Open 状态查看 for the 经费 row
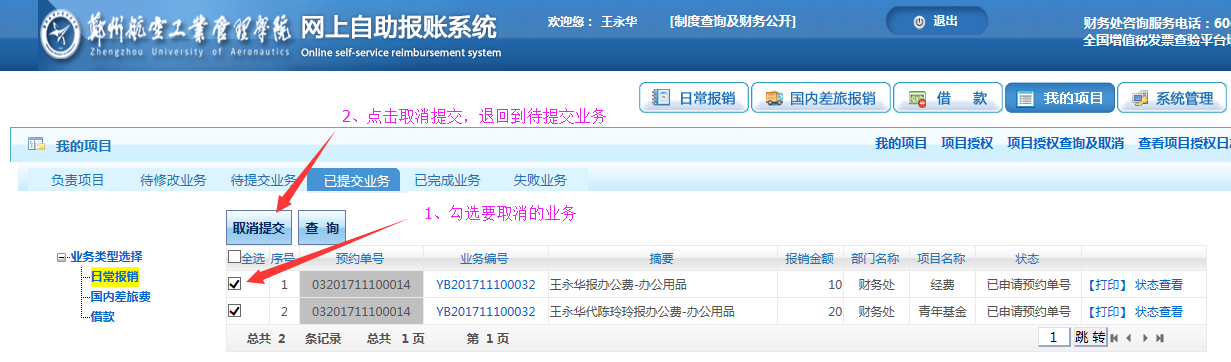Image resolution: width=1231 pixels, height=362 pixels. point(1158,284)
